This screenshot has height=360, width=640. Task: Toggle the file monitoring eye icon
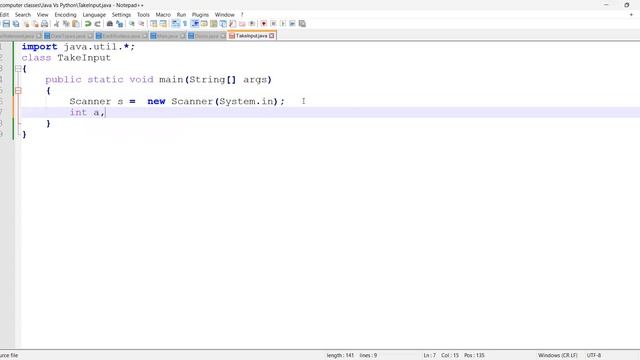(x=252, y=24)
